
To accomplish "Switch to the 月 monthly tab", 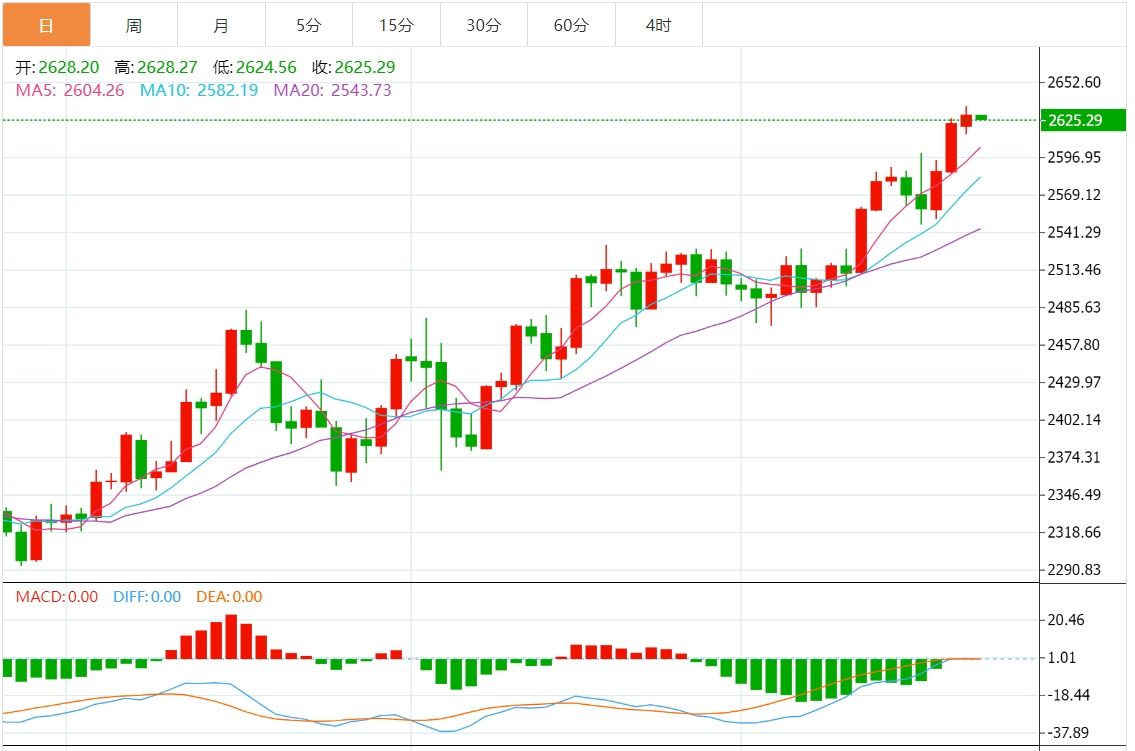I will click(x=221, y=25).
